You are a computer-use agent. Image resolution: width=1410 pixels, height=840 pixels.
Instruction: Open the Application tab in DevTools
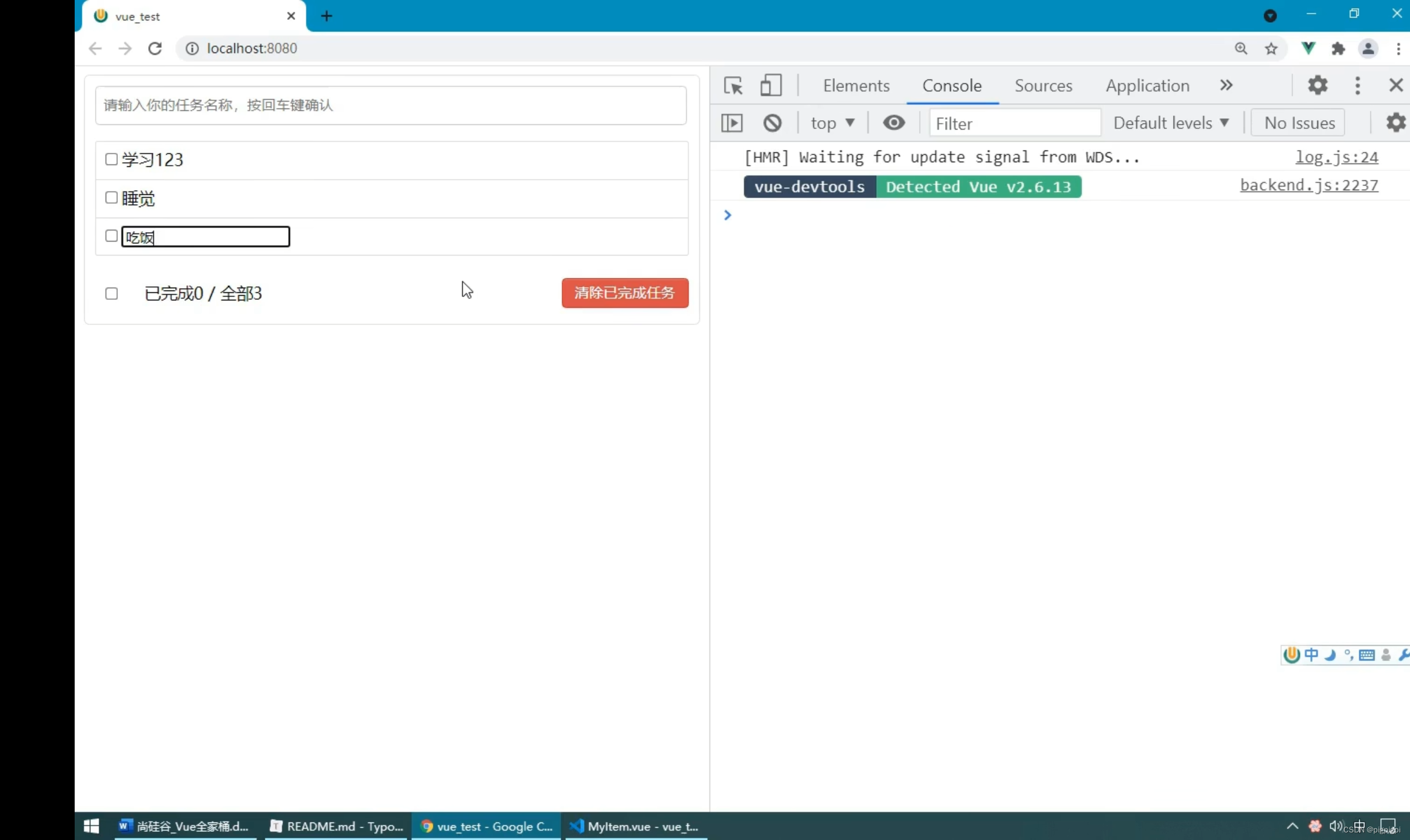[1147, 85]
